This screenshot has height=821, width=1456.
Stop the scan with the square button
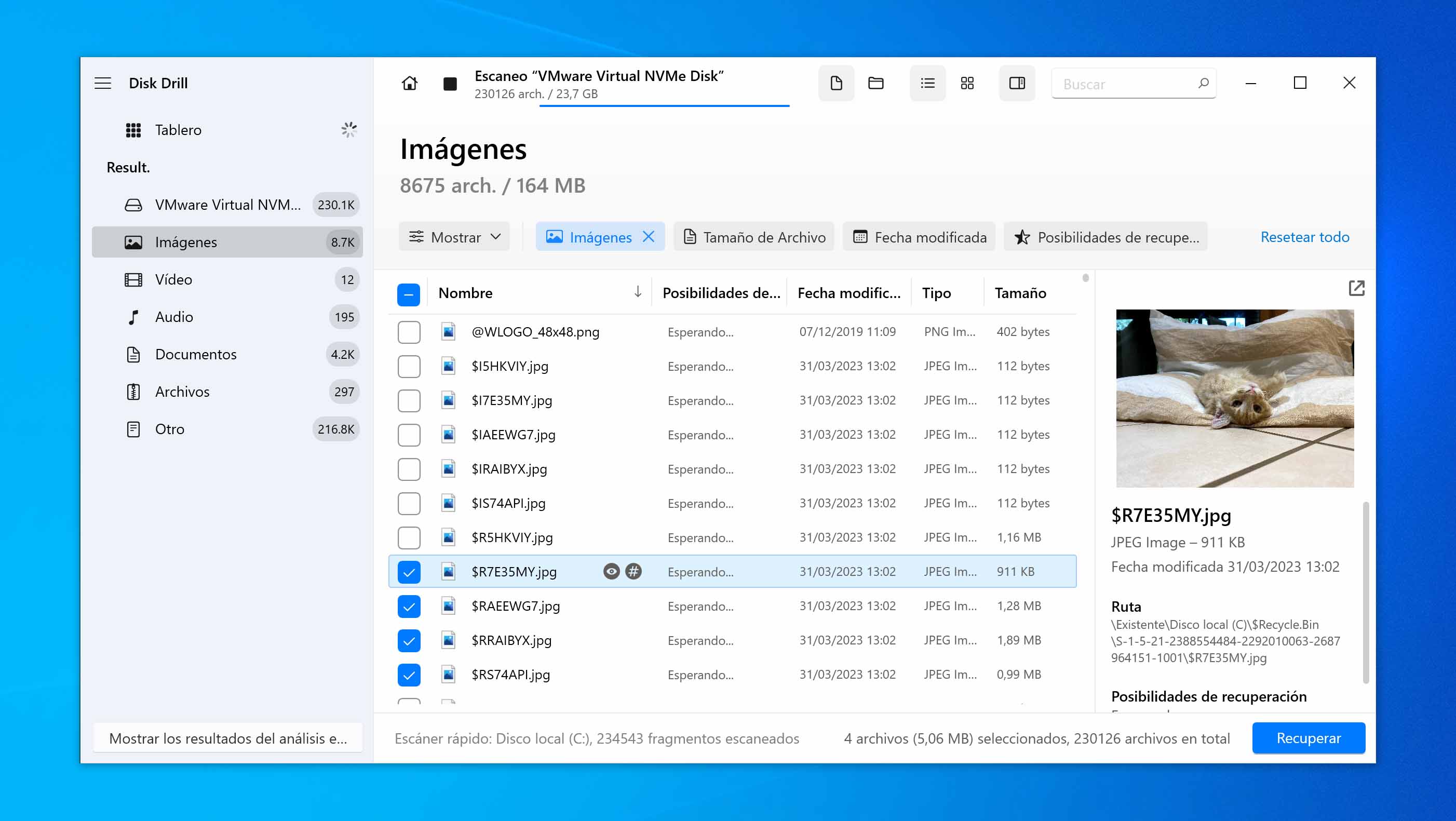click(x=450, y=84)
